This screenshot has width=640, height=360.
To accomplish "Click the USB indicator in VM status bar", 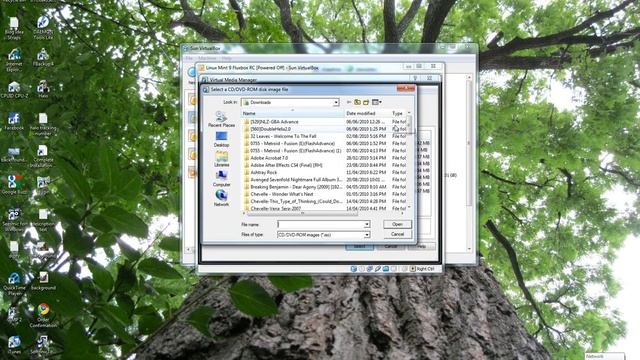I will coord(378,269).
